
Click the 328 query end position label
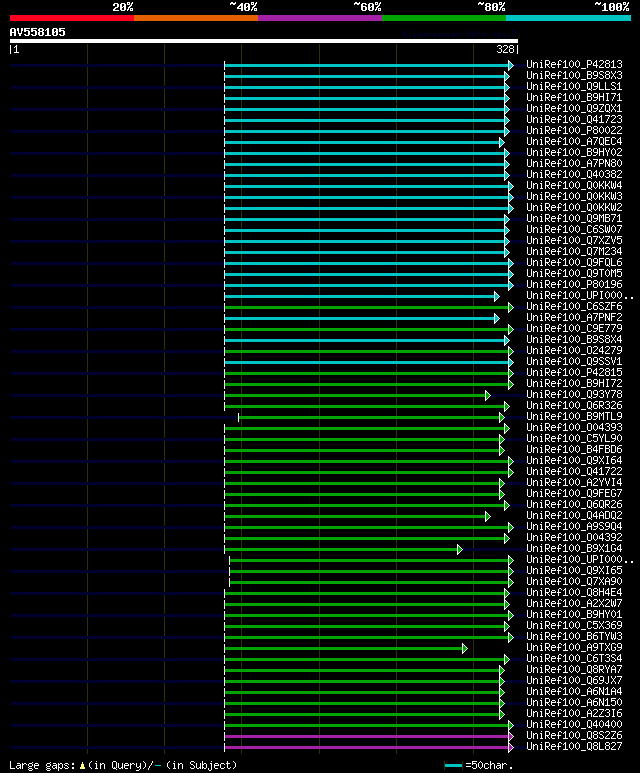(x=505, y=49)
